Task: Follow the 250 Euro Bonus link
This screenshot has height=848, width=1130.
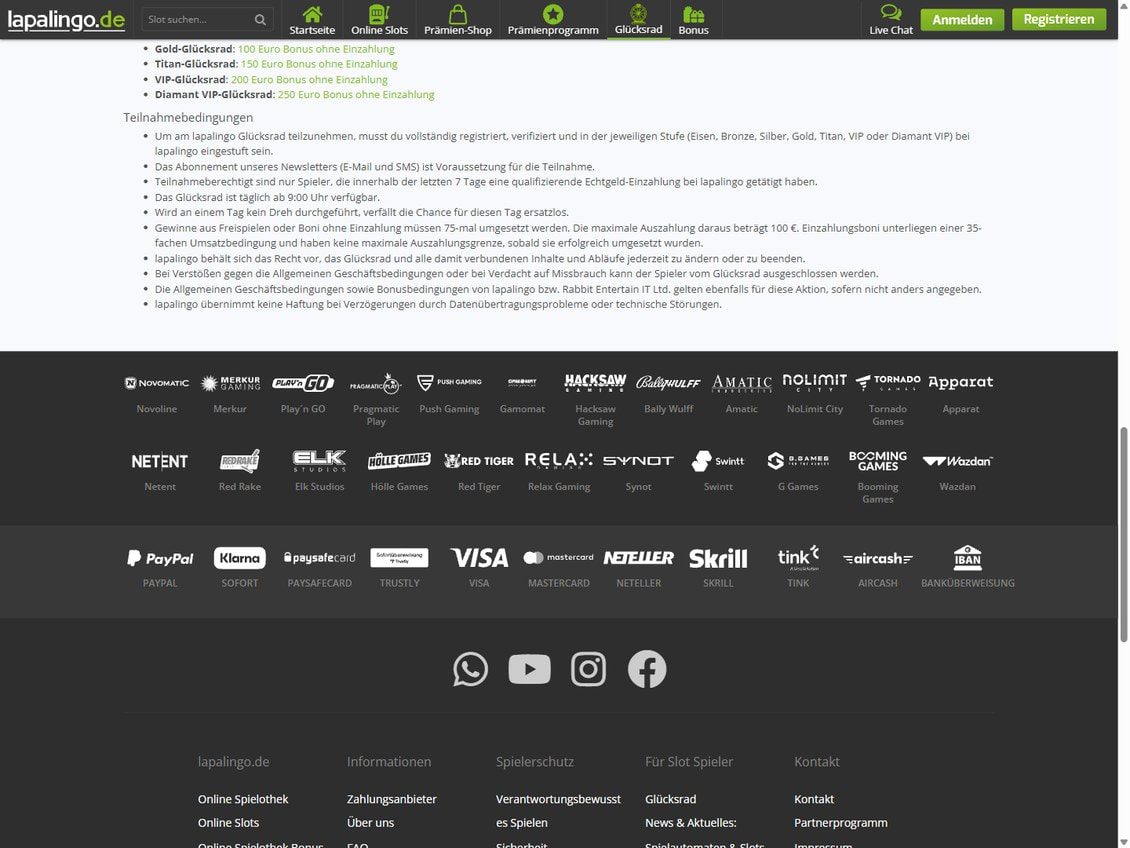Action: (x=356, y=94)
